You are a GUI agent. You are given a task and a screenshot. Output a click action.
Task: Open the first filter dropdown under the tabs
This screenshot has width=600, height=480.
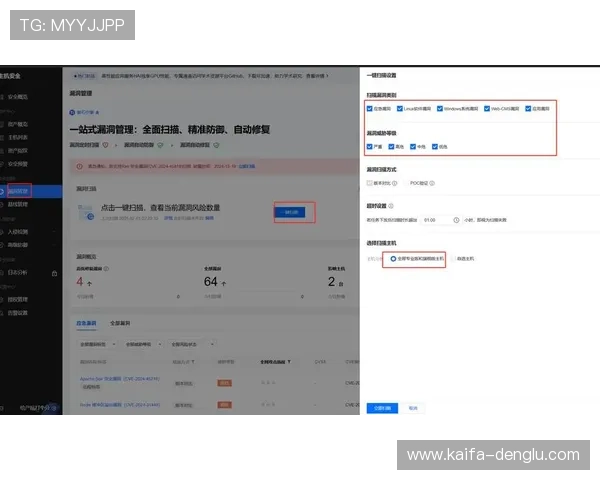98,344
